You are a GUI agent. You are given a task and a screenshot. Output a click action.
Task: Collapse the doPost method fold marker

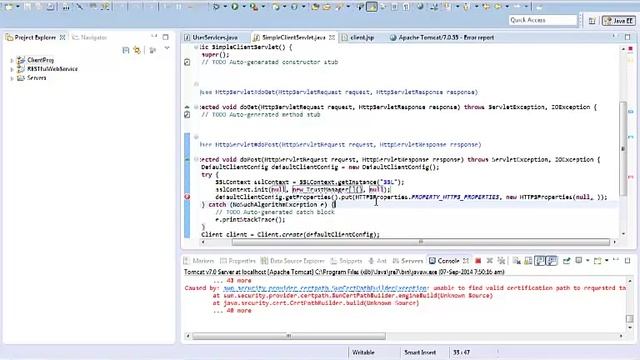pos(196,160)
